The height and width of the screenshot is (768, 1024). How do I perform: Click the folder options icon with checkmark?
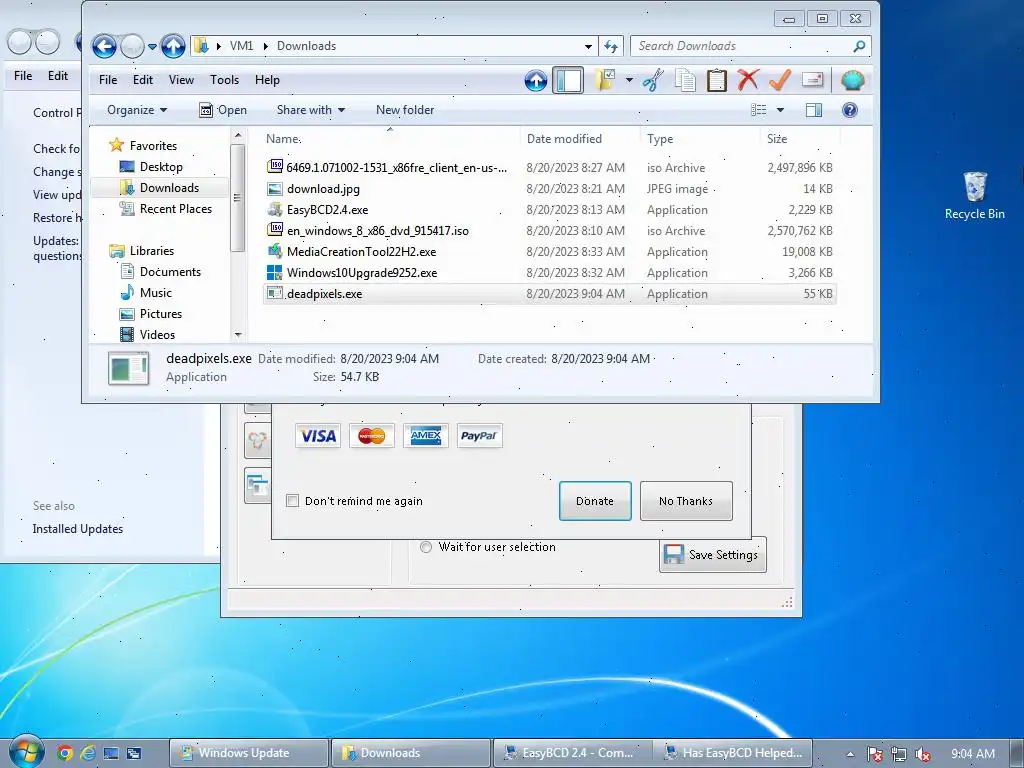tap(605, 80)
